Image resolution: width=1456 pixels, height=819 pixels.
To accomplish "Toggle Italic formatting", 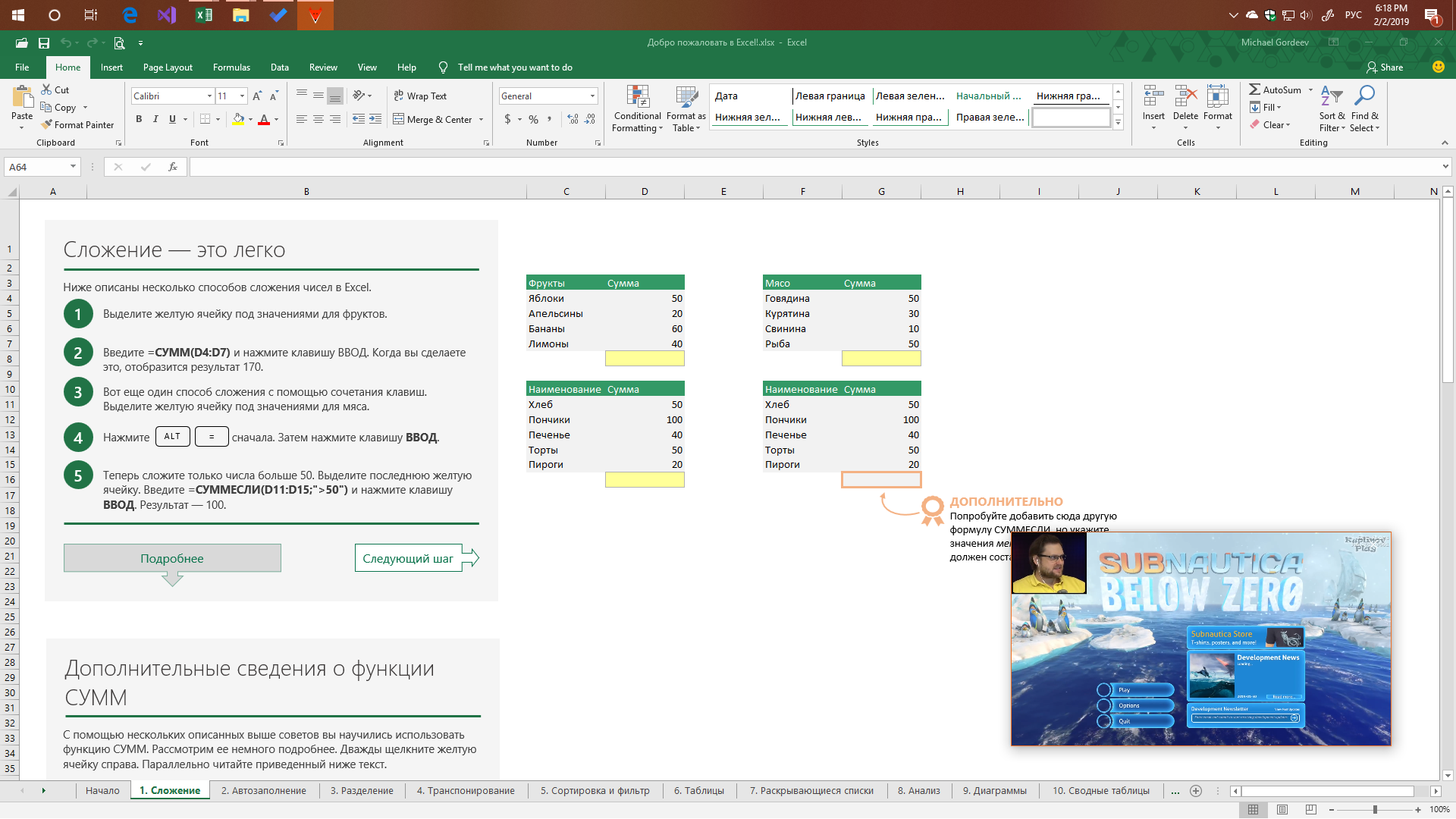I will [x=155, y=119].
